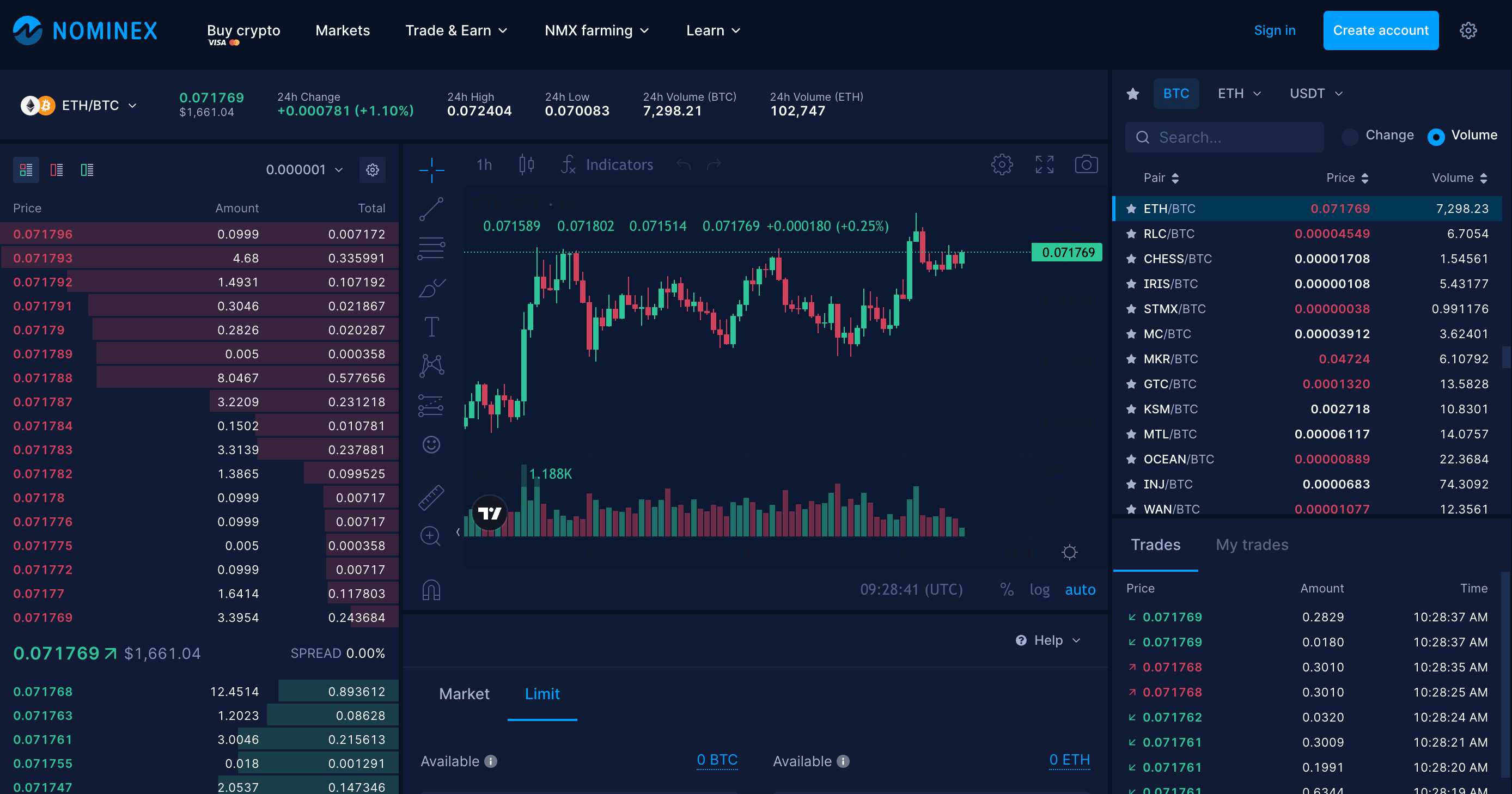Redo last chart action
The height and width of the screenshot is (794, 1512).
[714, 165]
